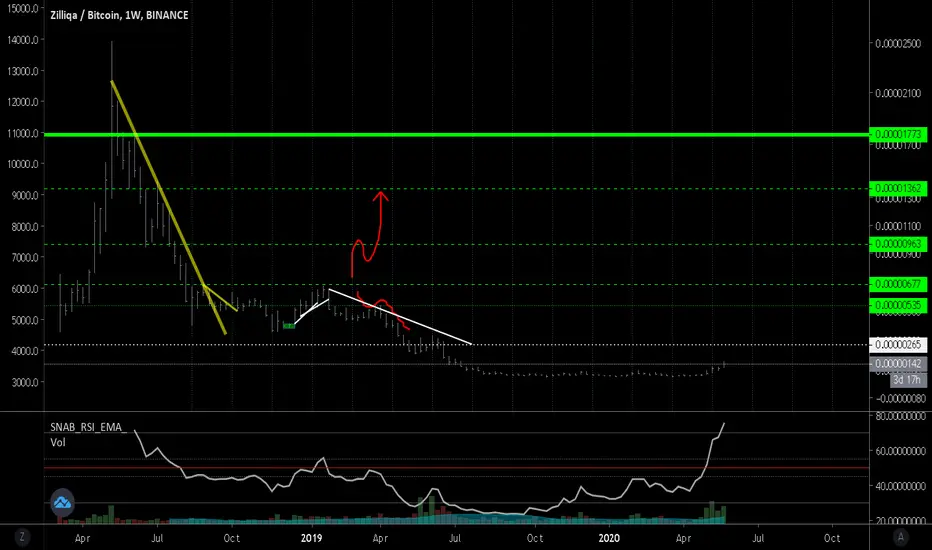Select the red arrow drawing
This screenshot has height=550, width=932.
(x=369, y=233)
